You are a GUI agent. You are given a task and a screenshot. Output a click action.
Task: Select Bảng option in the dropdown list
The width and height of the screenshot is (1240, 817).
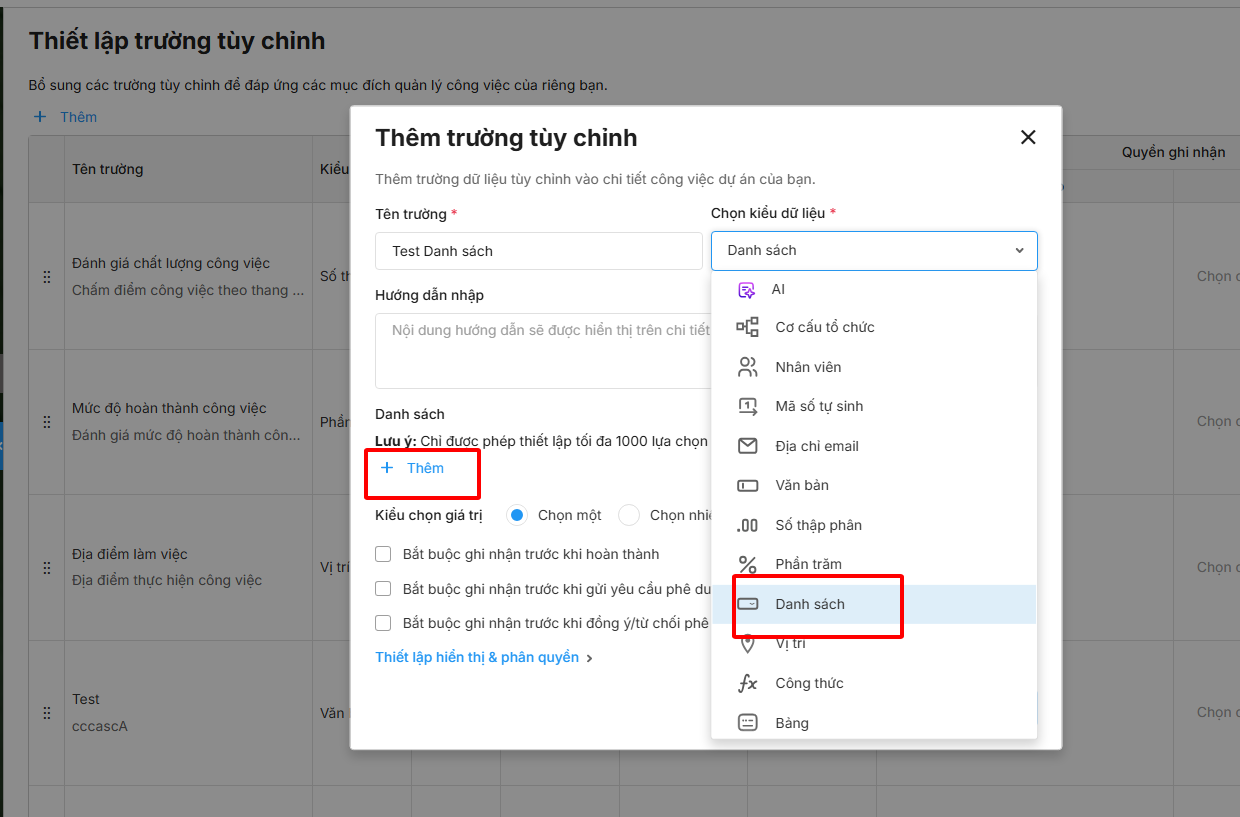click(791, 723)
